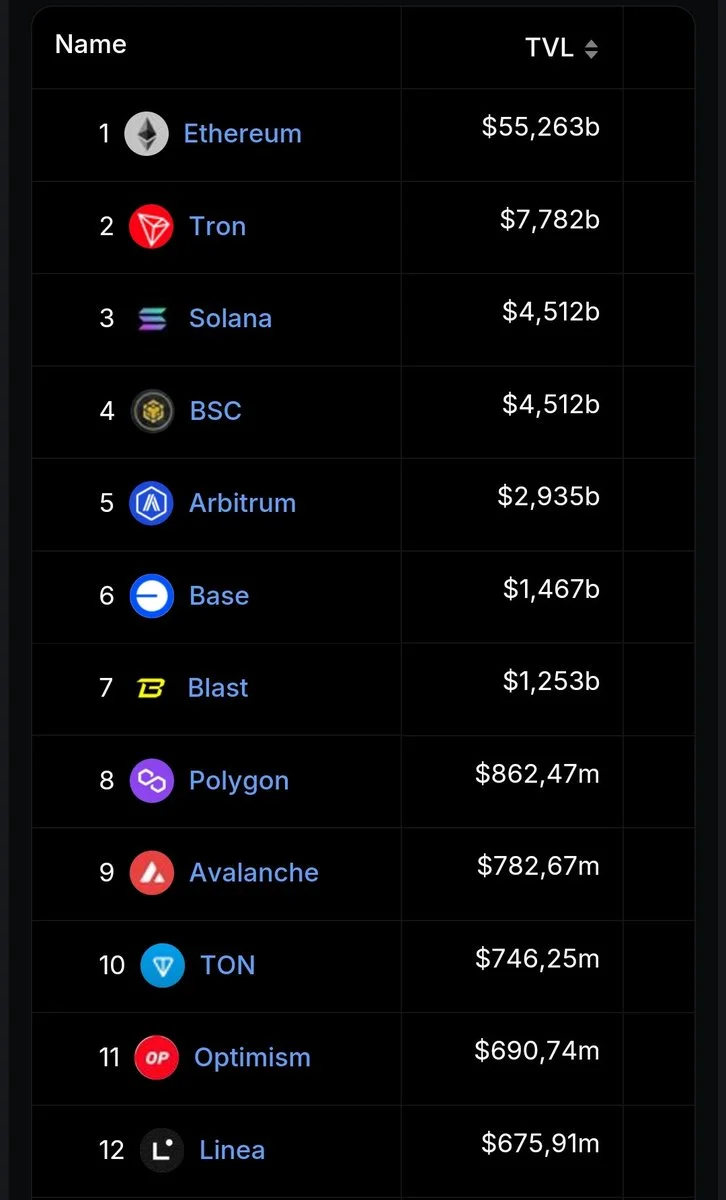
Task: Click the Arbitrum logo icon
Action: click(x=151, y=503)
